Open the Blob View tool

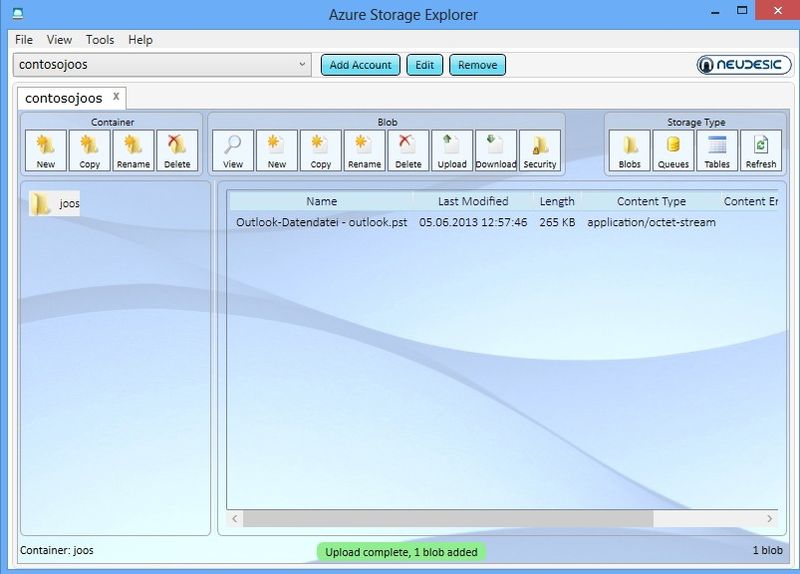click(233, 151)
